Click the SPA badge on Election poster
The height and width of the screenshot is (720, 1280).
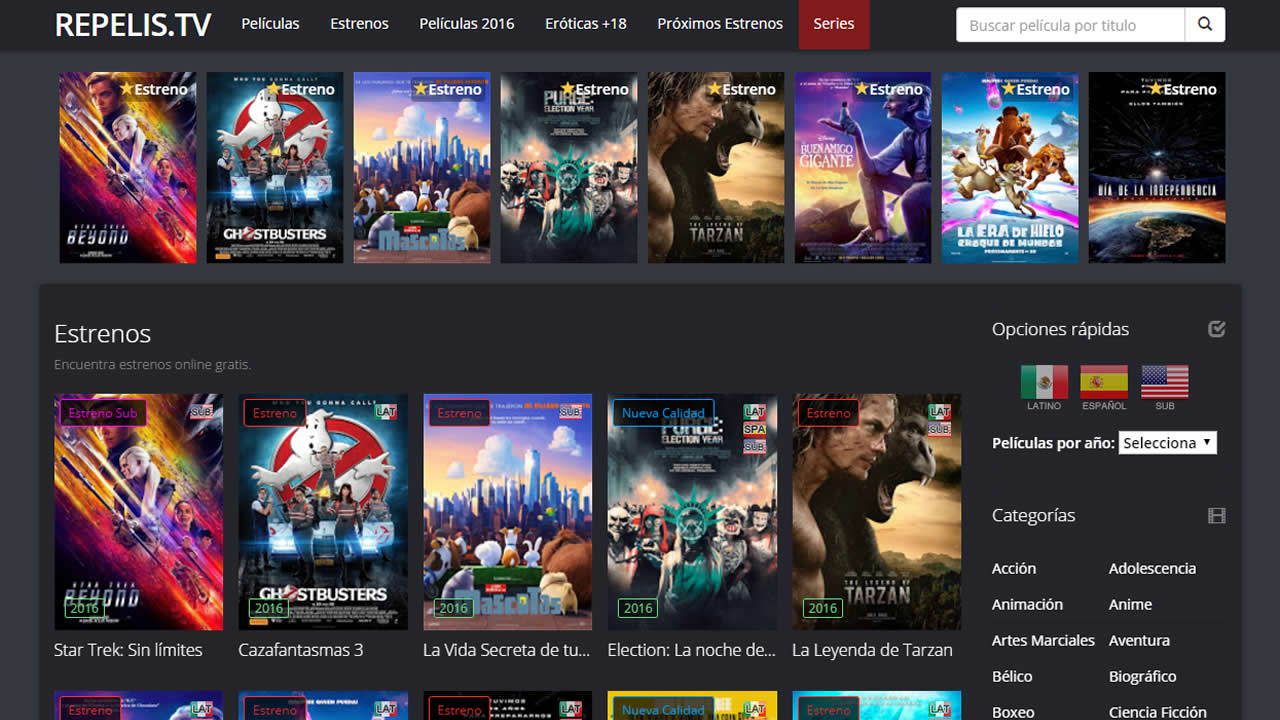pos(755,429)
